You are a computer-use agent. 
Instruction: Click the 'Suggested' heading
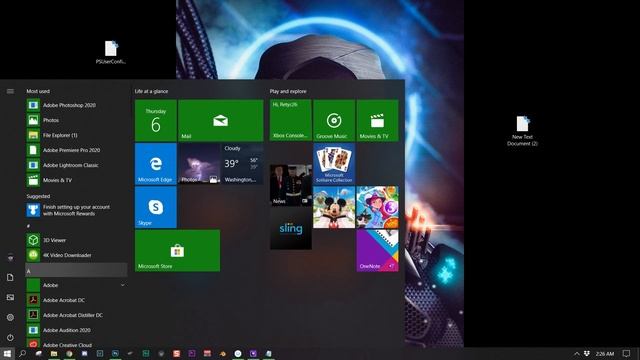pos(38,196)
